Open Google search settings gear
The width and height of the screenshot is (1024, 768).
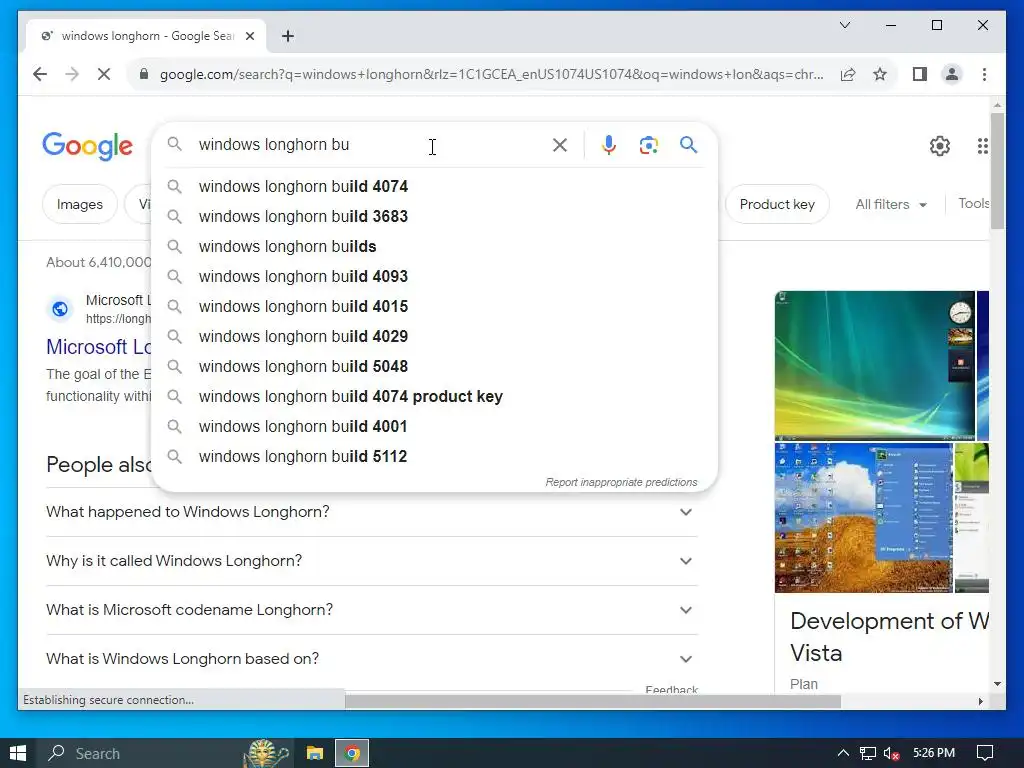tap(940, 145)
